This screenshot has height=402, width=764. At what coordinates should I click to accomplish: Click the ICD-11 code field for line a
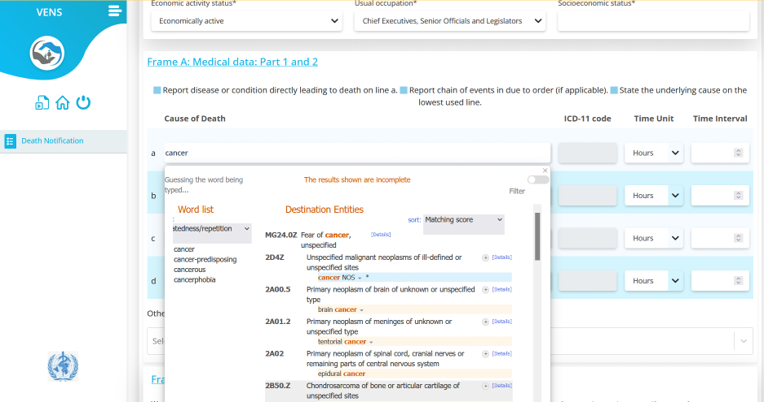pos(587,153)
